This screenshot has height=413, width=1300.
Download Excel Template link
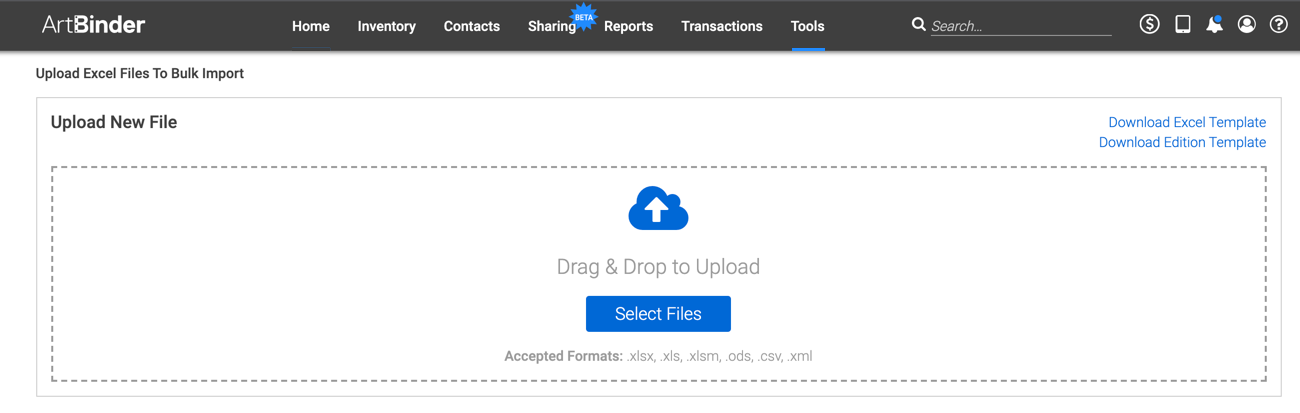click(x=1187, y=122)
